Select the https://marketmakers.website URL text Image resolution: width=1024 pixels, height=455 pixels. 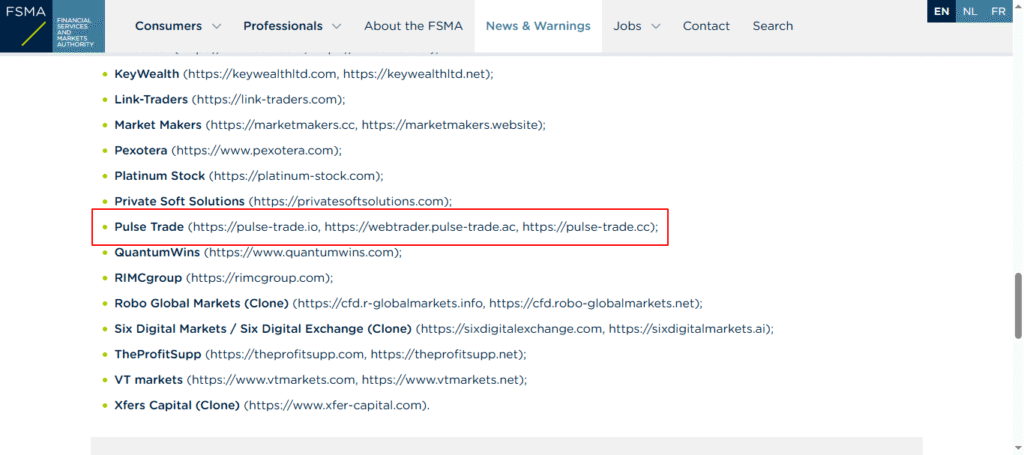(451, 125)
